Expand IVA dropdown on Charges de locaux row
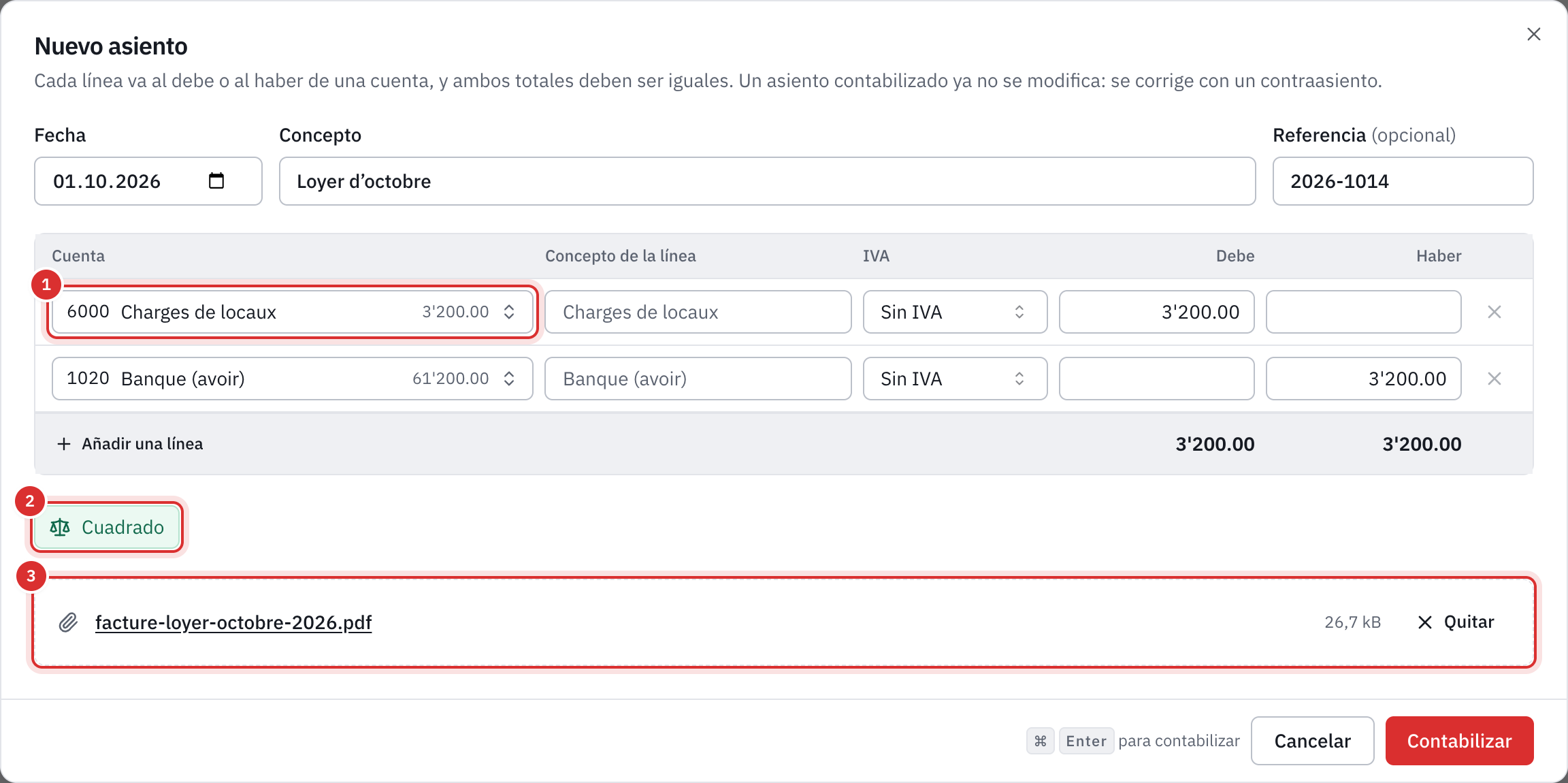This screenshot has width=1568, height=783. pos(955,312)
